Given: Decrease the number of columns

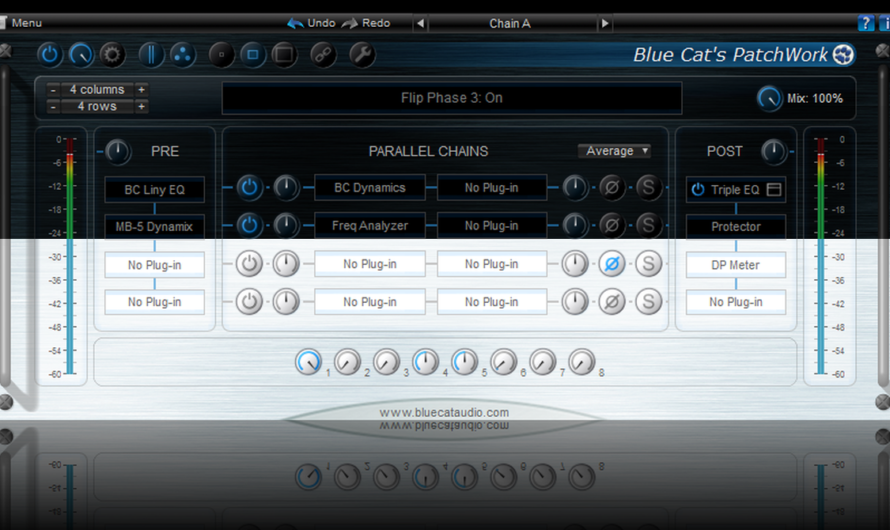Looking at the screenshot, I should point(53,90).
